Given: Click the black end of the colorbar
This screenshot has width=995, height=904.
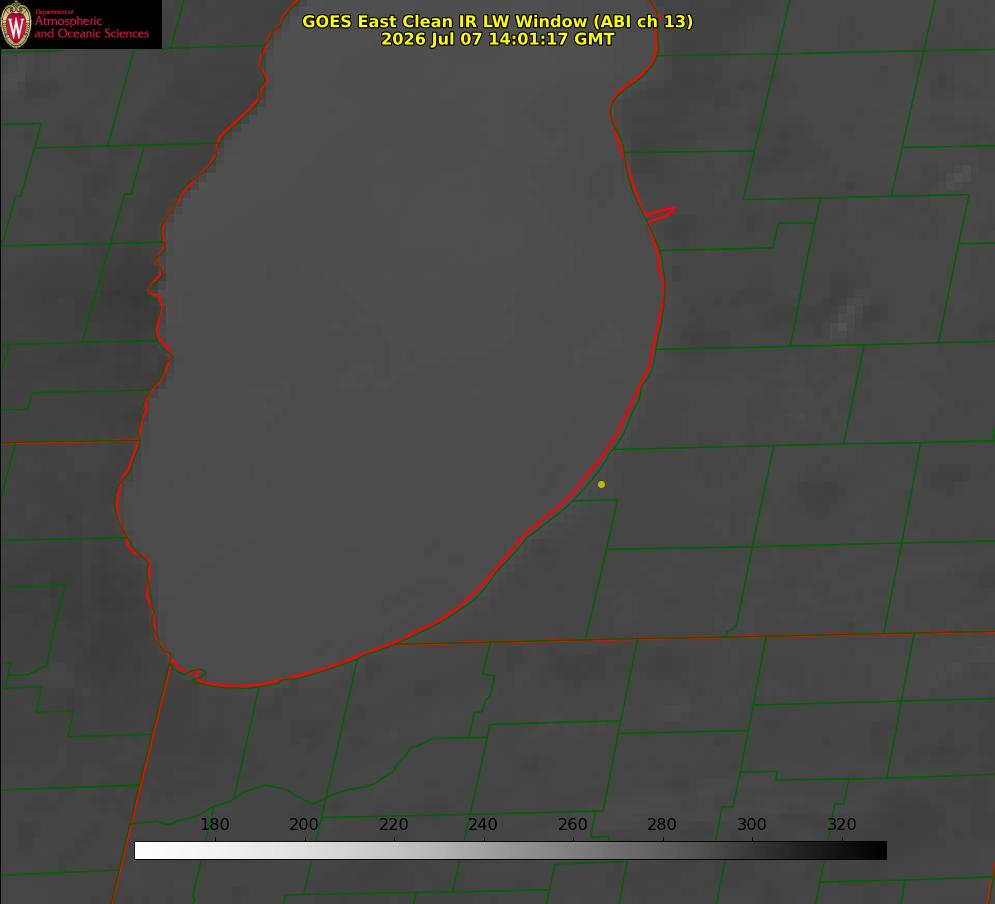Looking at the screenshot, I should [x=878, y=851].
